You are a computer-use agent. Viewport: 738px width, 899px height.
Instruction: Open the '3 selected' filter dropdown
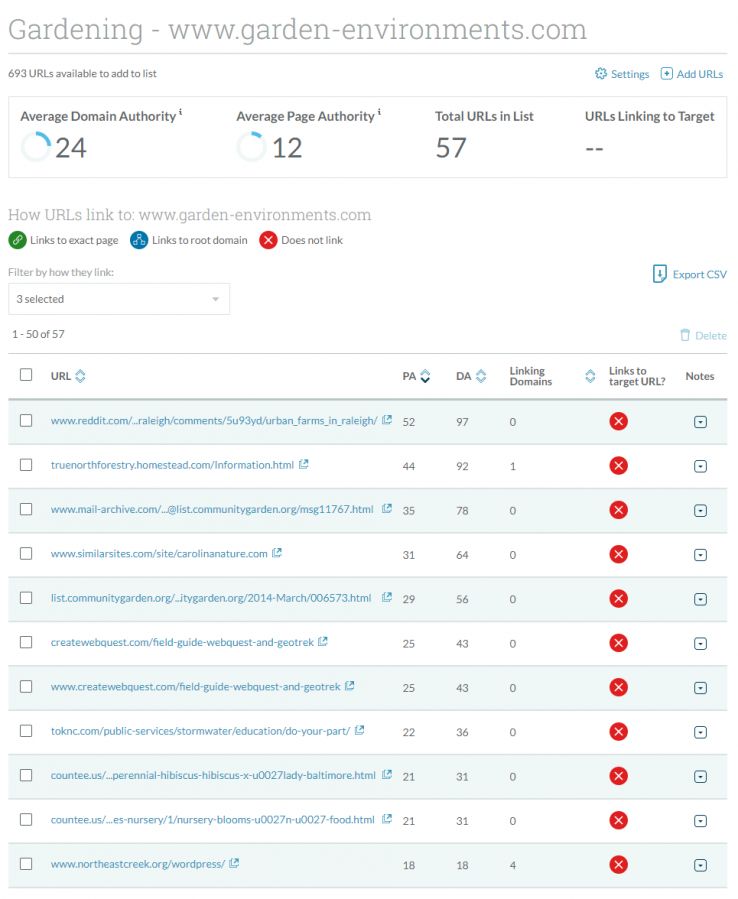(119, 299)
